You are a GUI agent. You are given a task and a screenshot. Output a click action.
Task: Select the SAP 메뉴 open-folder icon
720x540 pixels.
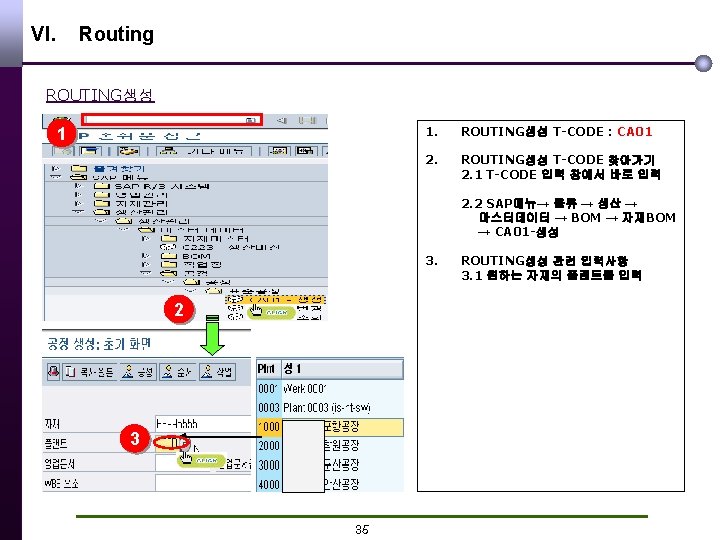pos(79,177)
